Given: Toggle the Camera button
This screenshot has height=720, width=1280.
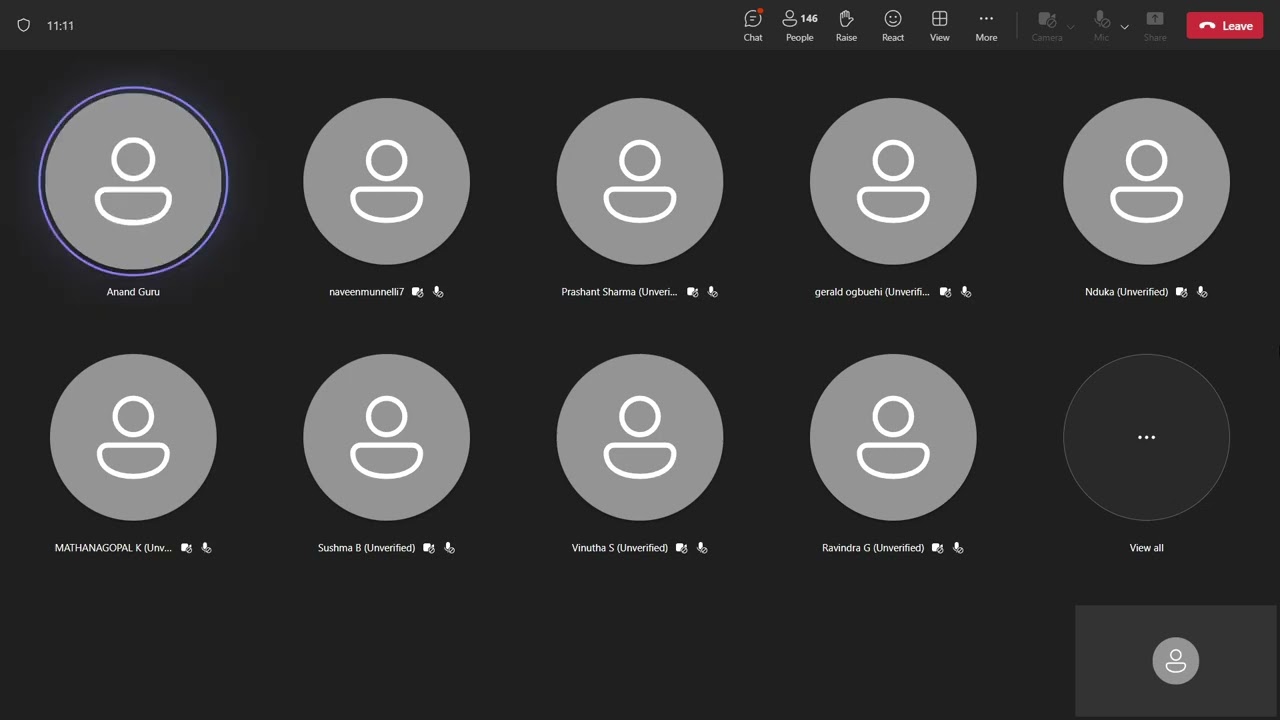Looking at the screenshot, I should [1047, 26].
